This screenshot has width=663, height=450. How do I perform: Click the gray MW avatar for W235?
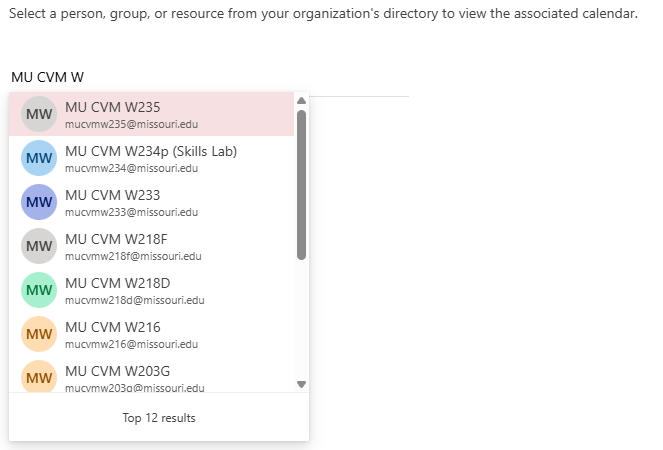coord(39,114)
